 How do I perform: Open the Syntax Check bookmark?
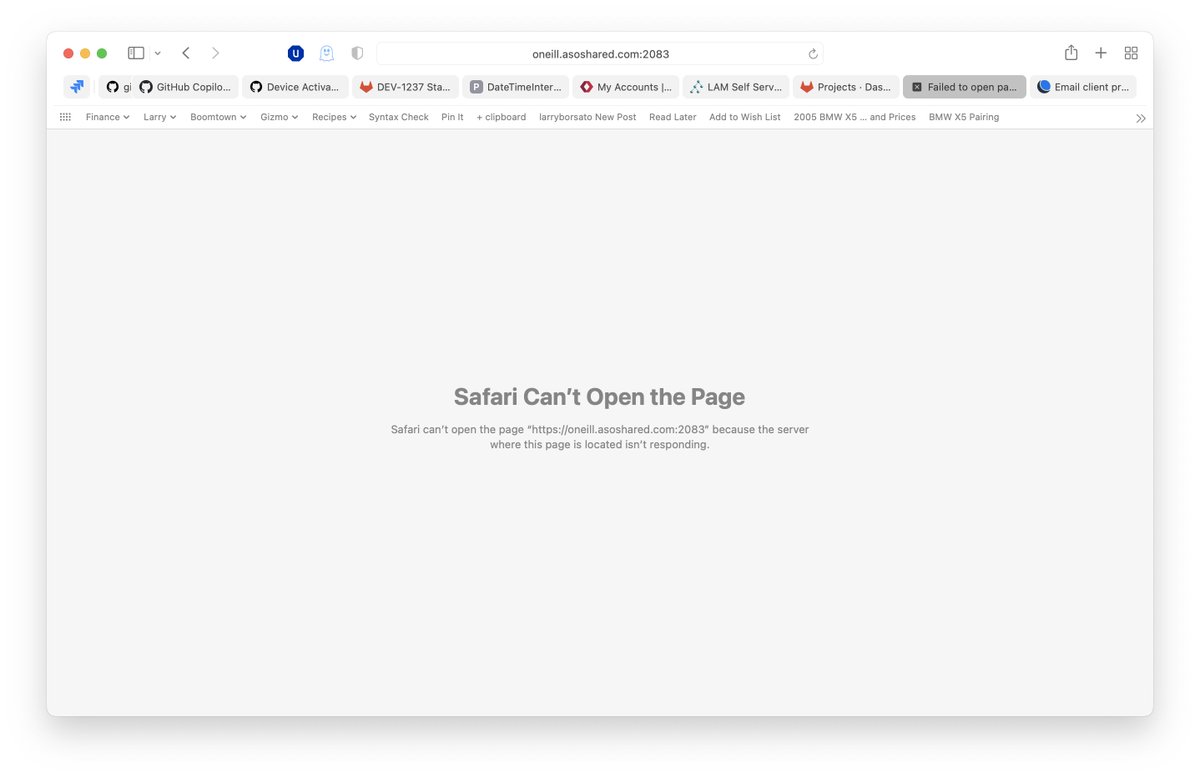pyautogui.click(x=398, y=117)
